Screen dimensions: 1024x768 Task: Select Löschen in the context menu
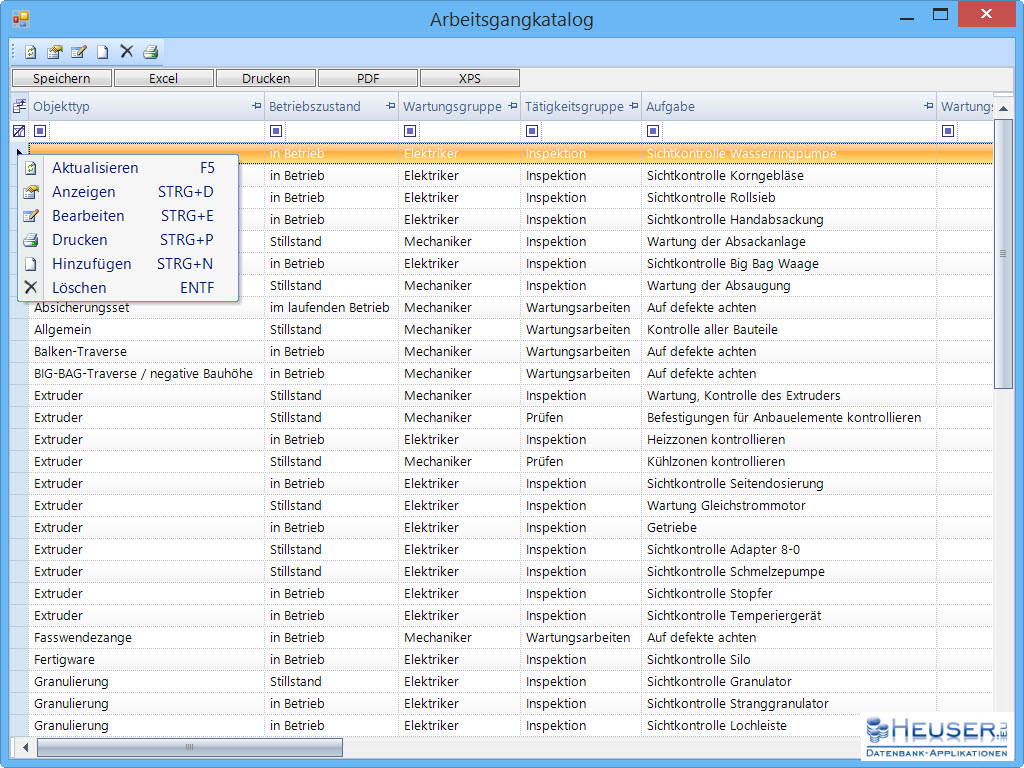pos(79,288)
